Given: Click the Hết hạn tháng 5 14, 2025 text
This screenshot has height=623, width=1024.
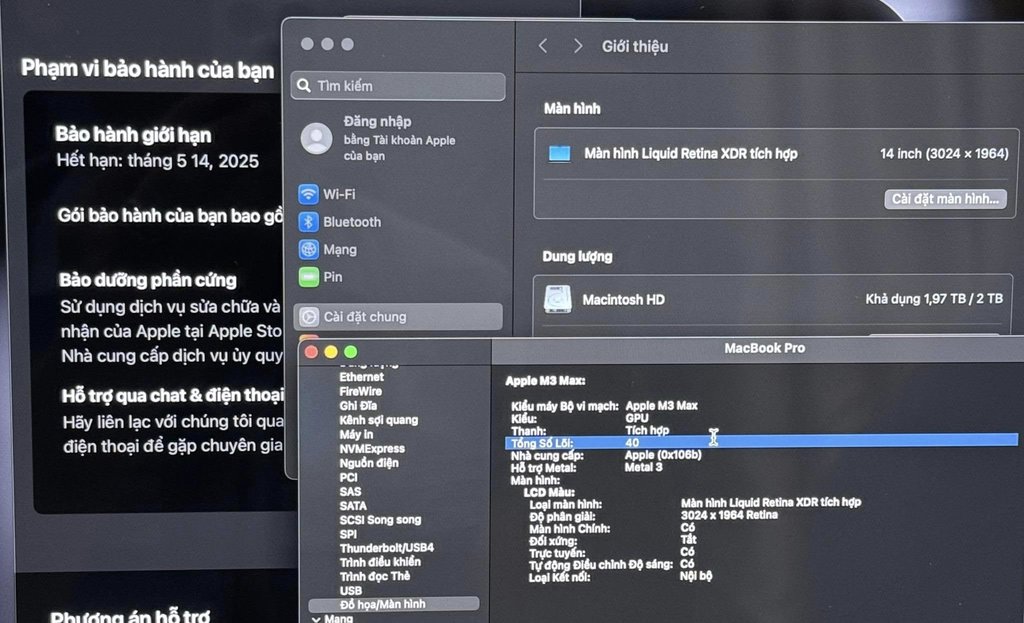Looking at the screenshot, I should [157, 161].
